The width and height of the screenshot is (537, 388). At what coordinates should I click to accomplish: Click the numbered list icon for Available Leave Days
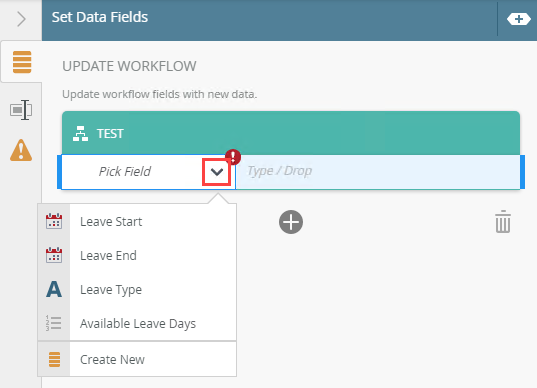click(54, 323)
